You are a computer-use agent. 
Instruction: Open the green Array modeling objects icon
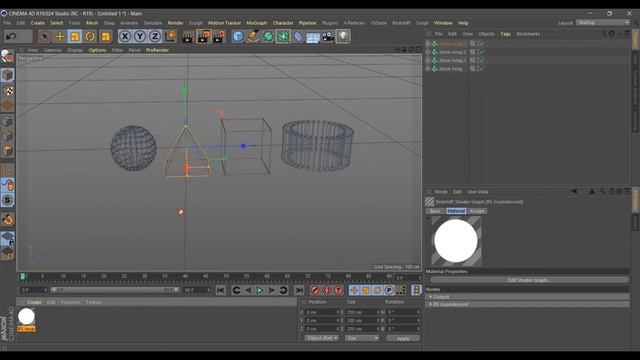283,37
